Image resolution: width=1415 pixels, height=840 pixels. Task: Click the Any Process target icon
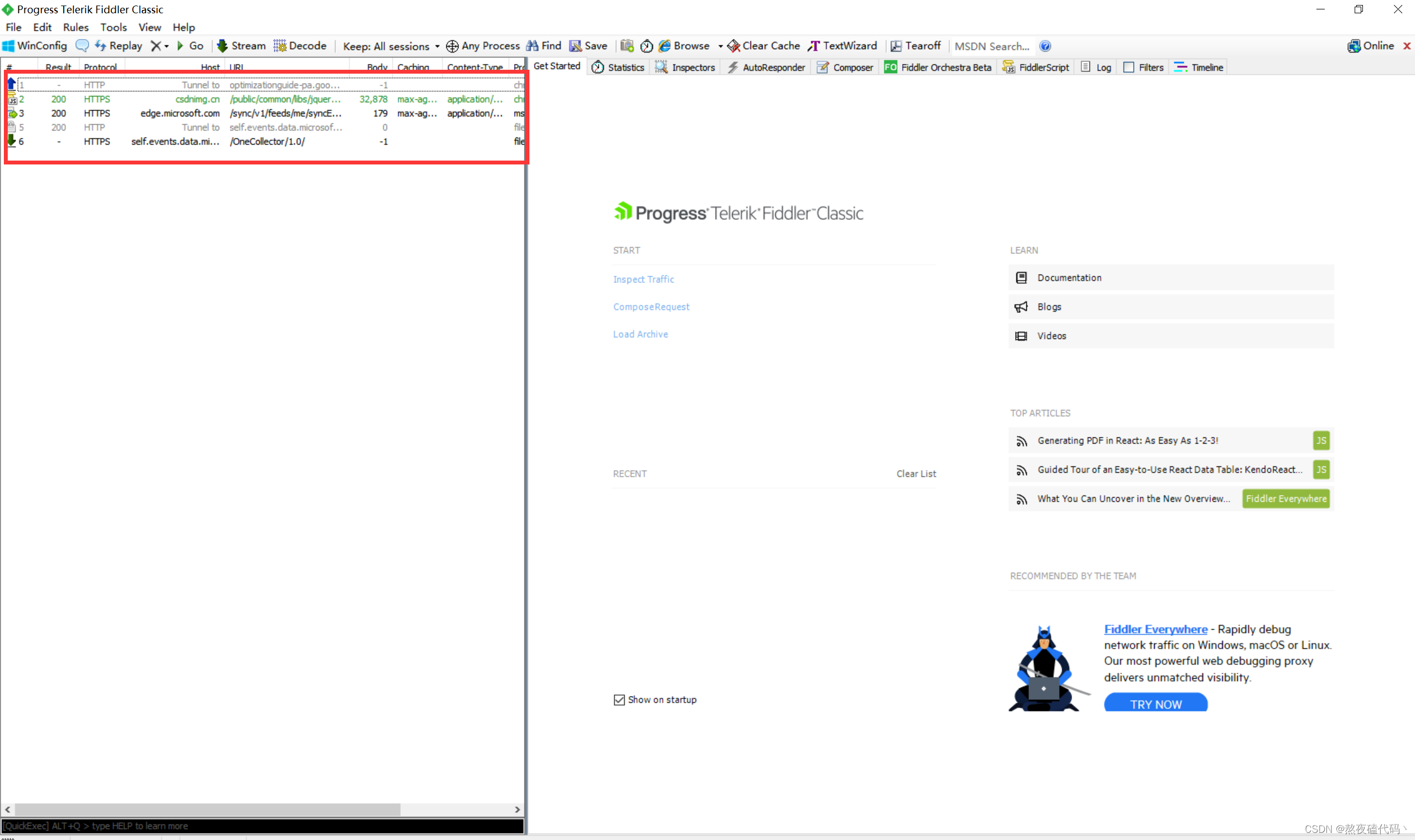483,46
